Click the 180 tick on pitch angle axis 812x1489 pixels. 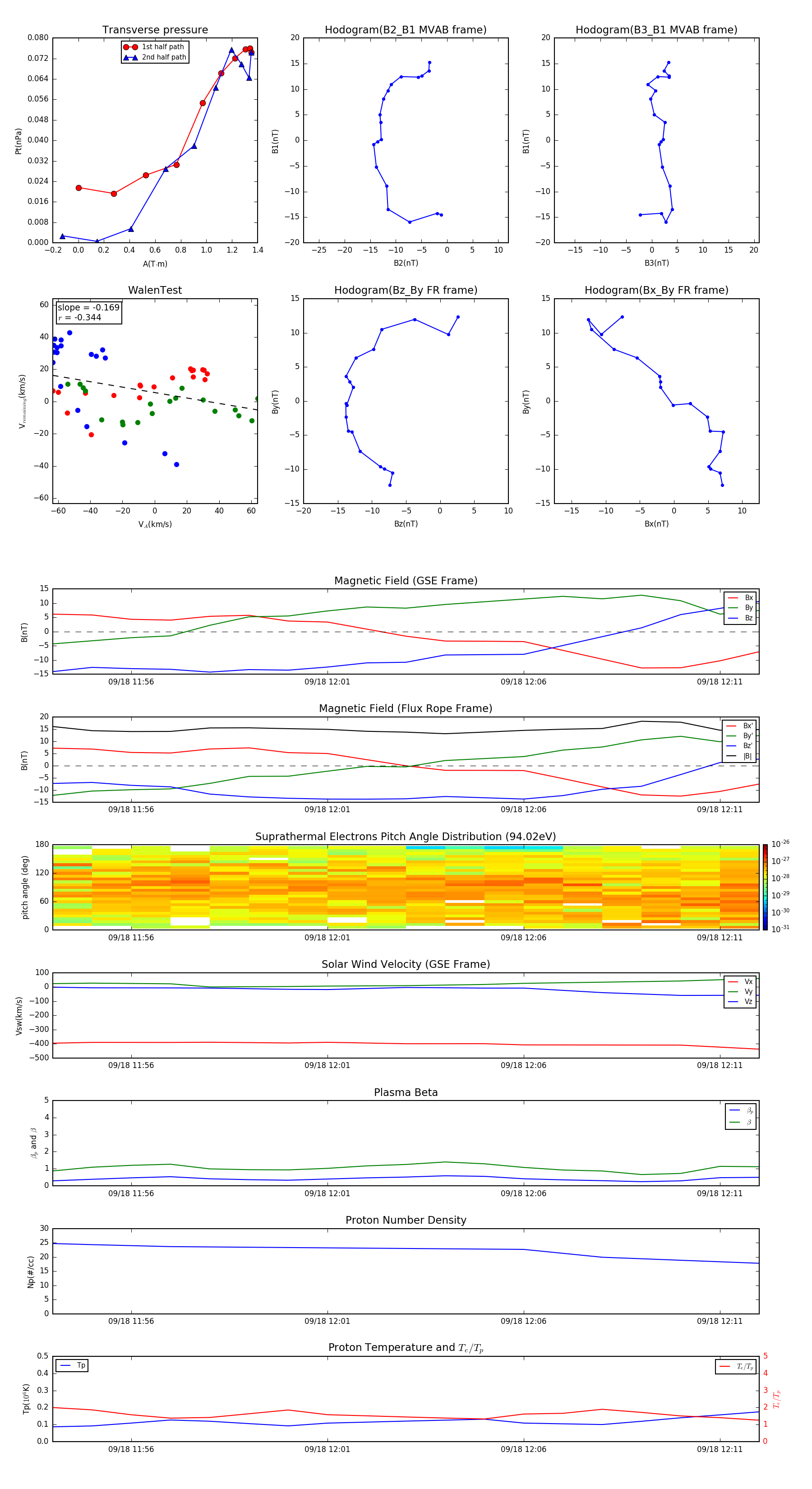42,845
